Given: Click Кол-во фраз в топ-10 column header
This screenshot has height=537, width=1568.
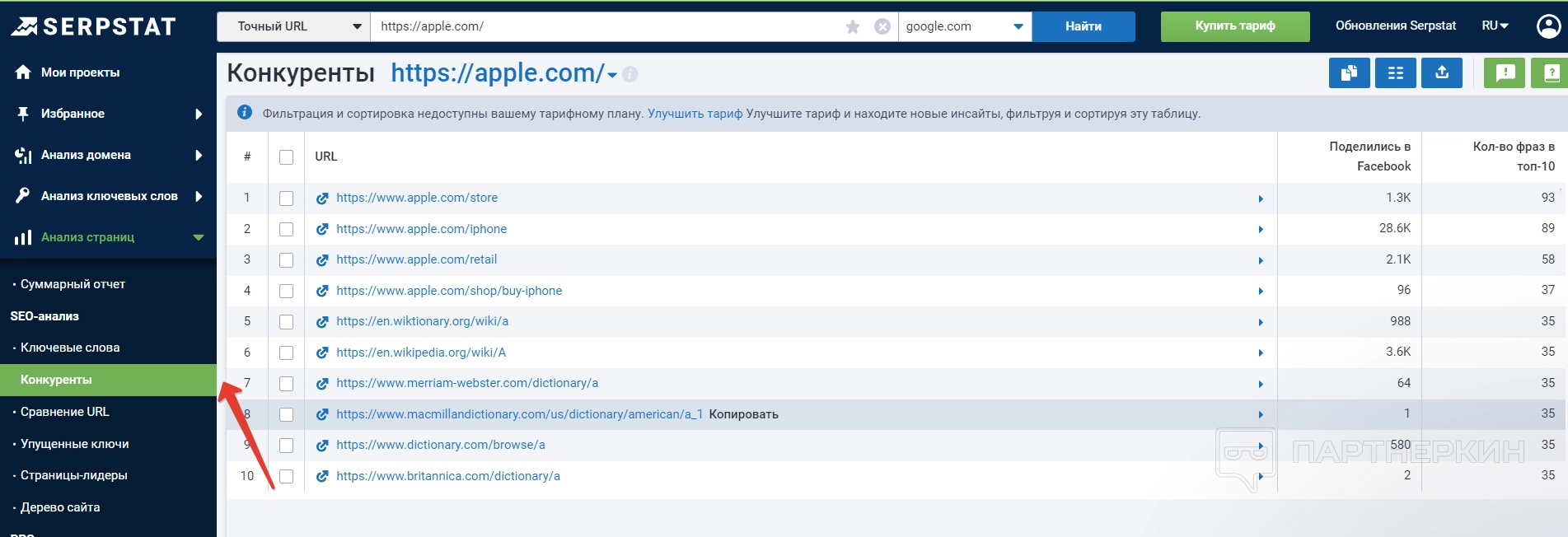Looking at the screenshot, I should tap(1513, 156).
